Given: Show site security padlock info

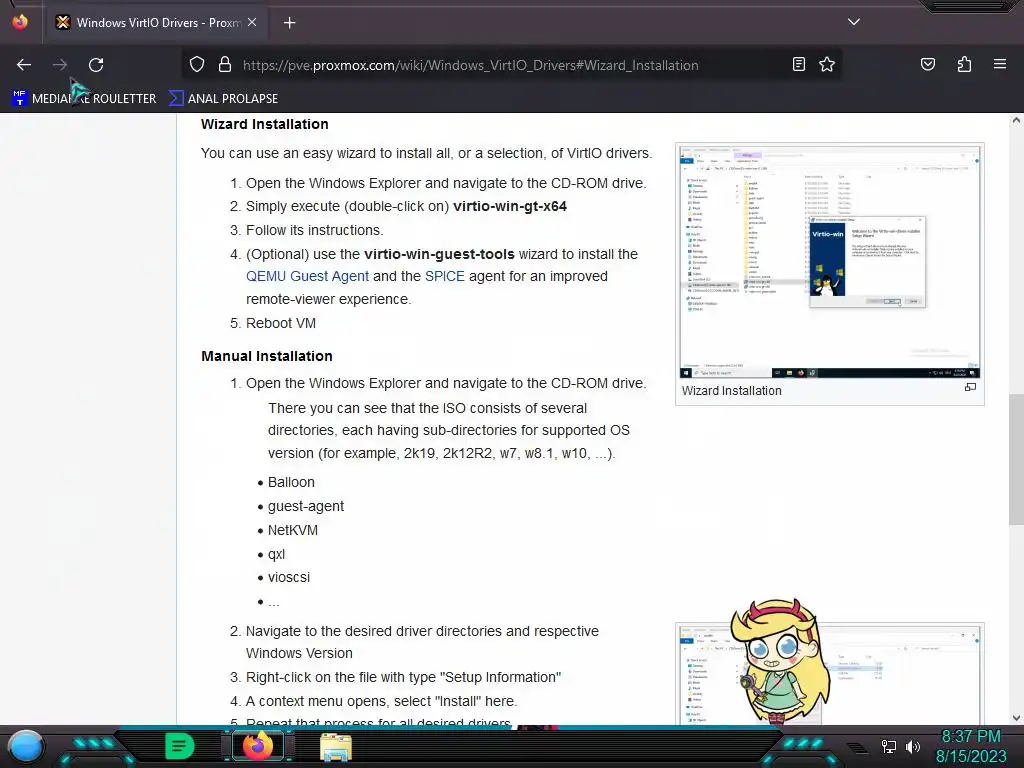Looking at the screenshot, I should click(x=225, y=65).
